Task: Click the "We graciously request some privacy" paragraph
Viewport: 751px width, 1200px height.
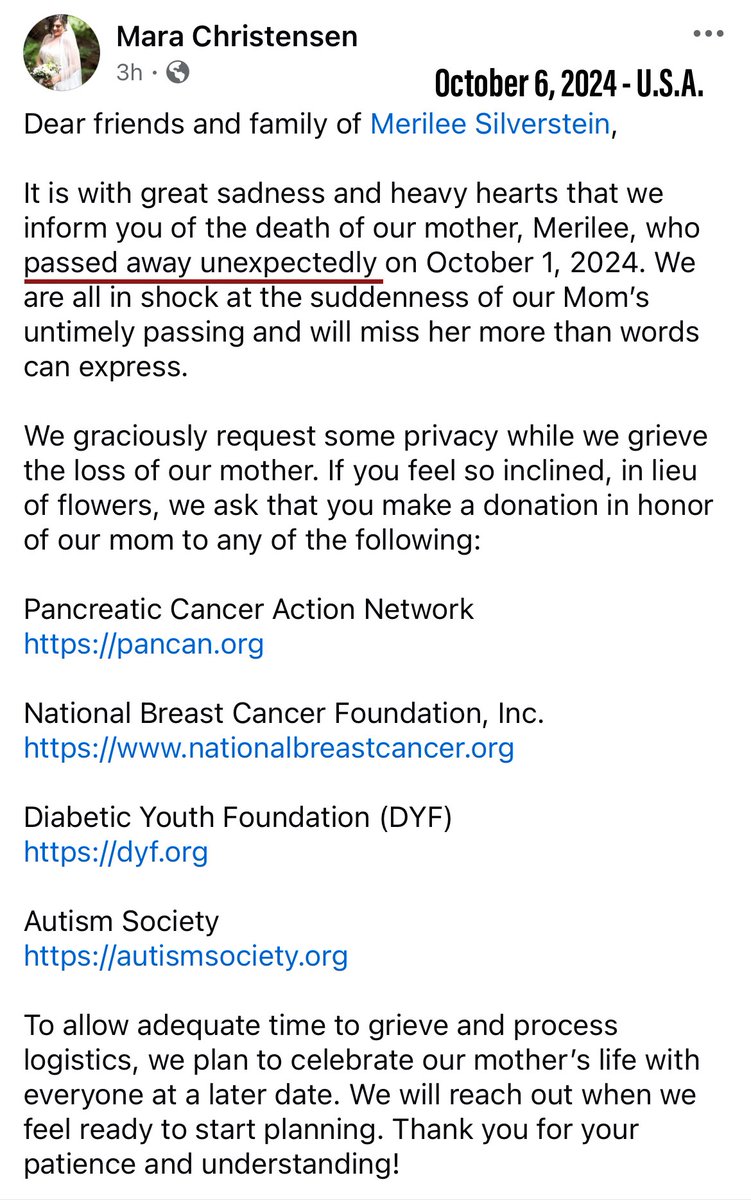Action: [367, 470]
